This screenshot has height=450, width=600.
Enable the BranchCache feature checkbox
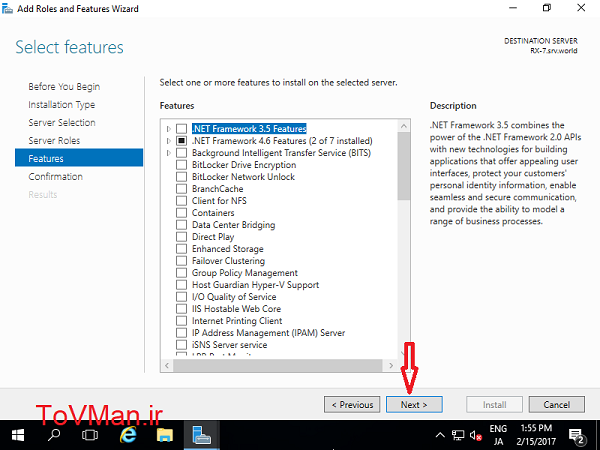181,189
